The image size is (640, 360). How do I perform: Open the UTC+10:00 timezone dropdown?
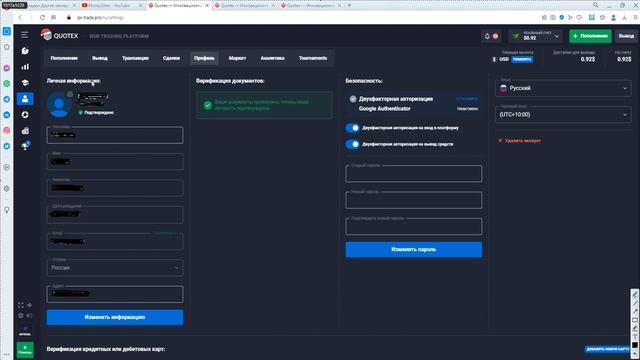click(563, 115)
